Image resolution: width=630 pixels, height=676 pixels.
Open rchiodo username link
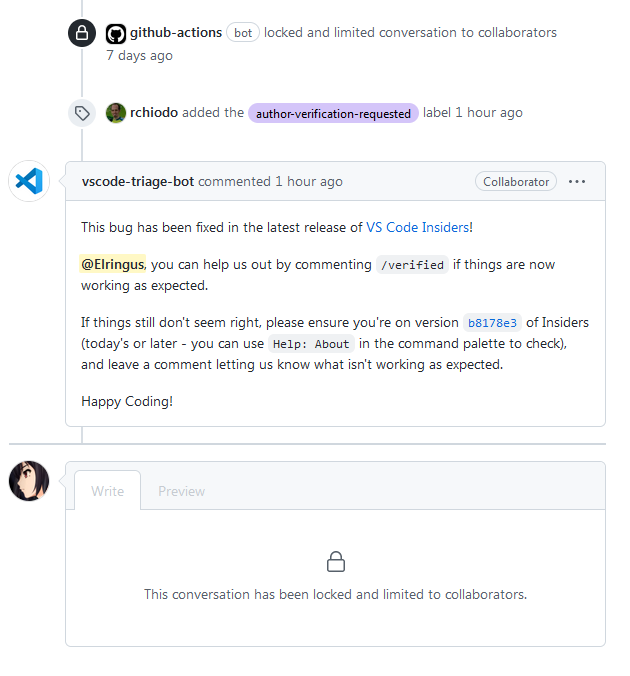pyautogui.click(x=154, y=113)
